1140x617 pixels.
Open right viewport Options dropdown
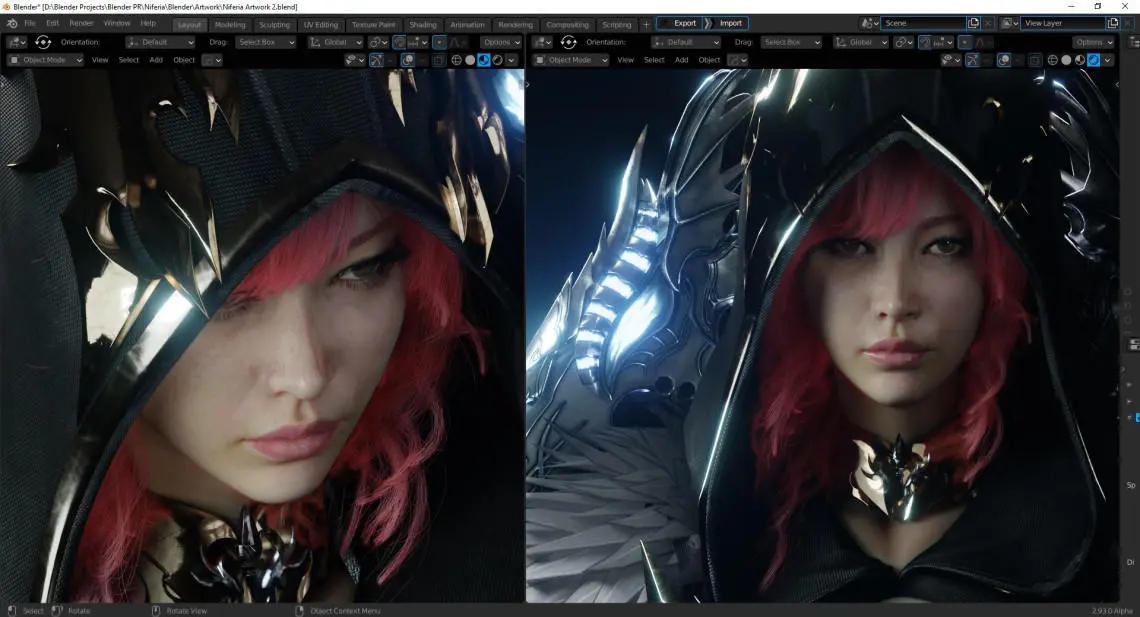coord(1093,42)
